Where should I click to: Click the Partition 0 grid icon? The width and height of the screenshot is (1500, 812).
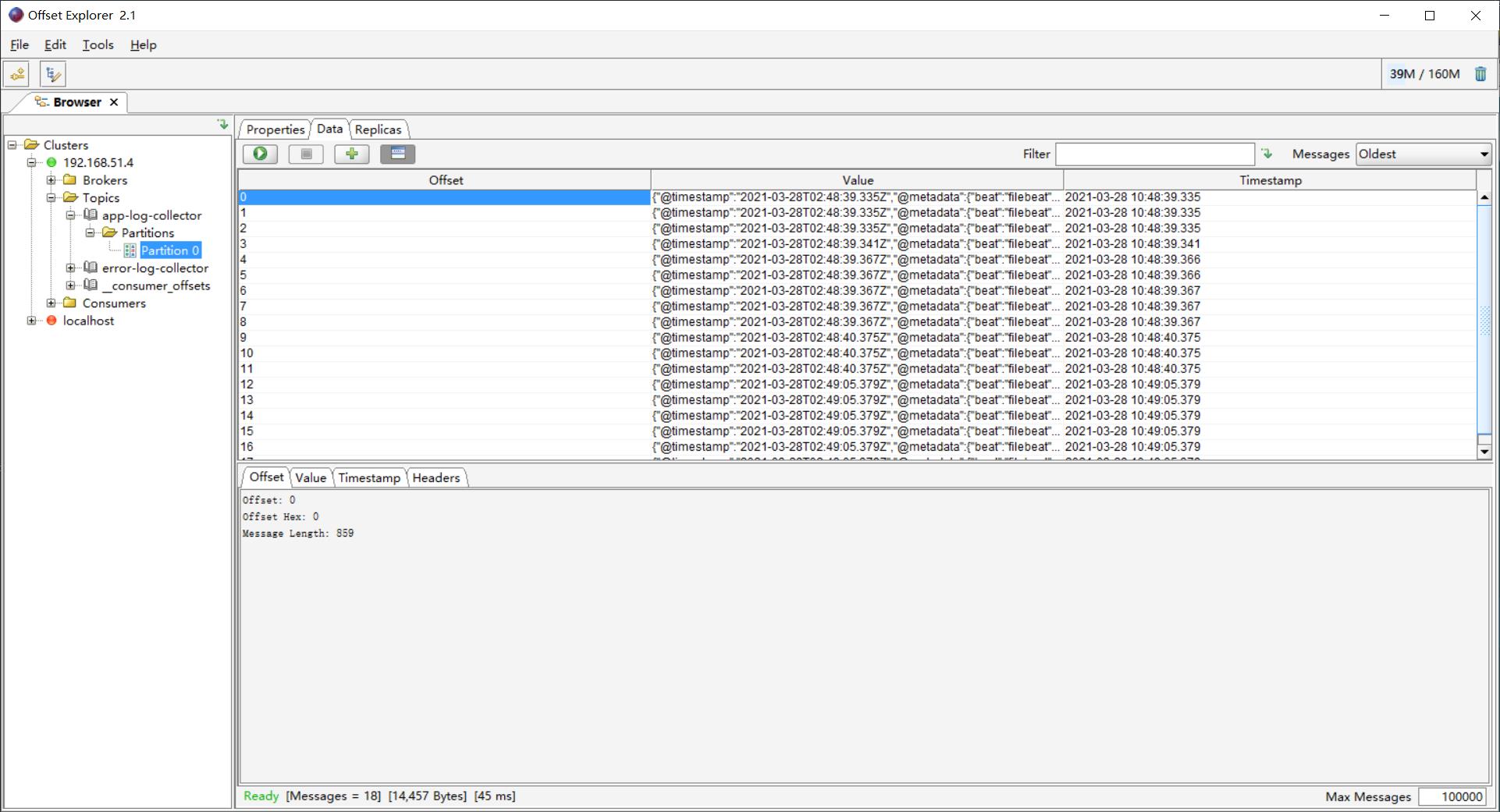tap(130, 250)
